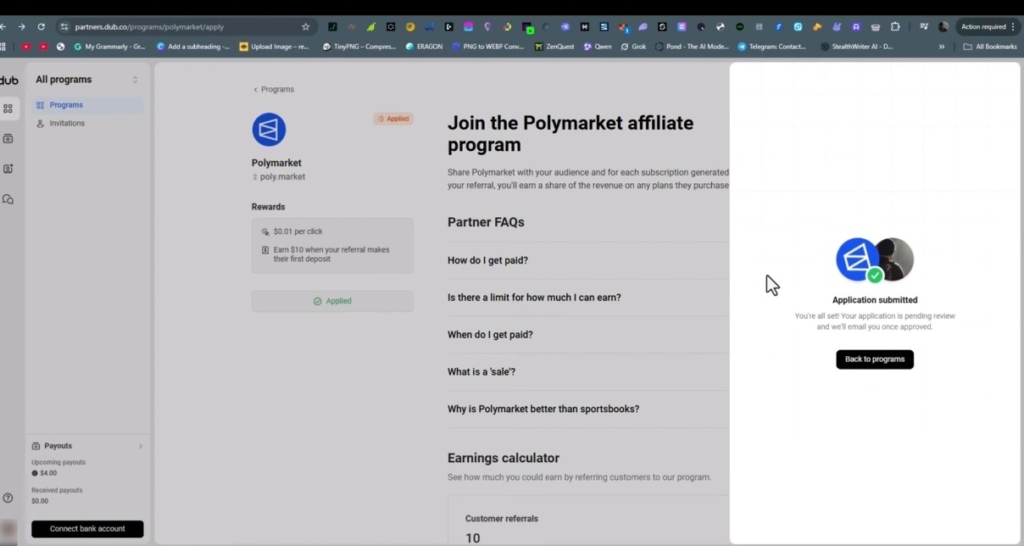The height and width of the screenshot is (546, 1024).
Task: Click the partner profile icon in left rail
Action: [8, 169]
